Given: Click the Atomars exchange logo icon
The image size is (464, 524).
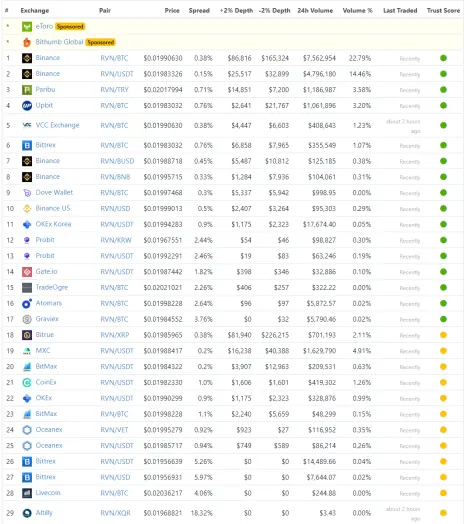Looking at the screenshot, I should pos(27,303).
